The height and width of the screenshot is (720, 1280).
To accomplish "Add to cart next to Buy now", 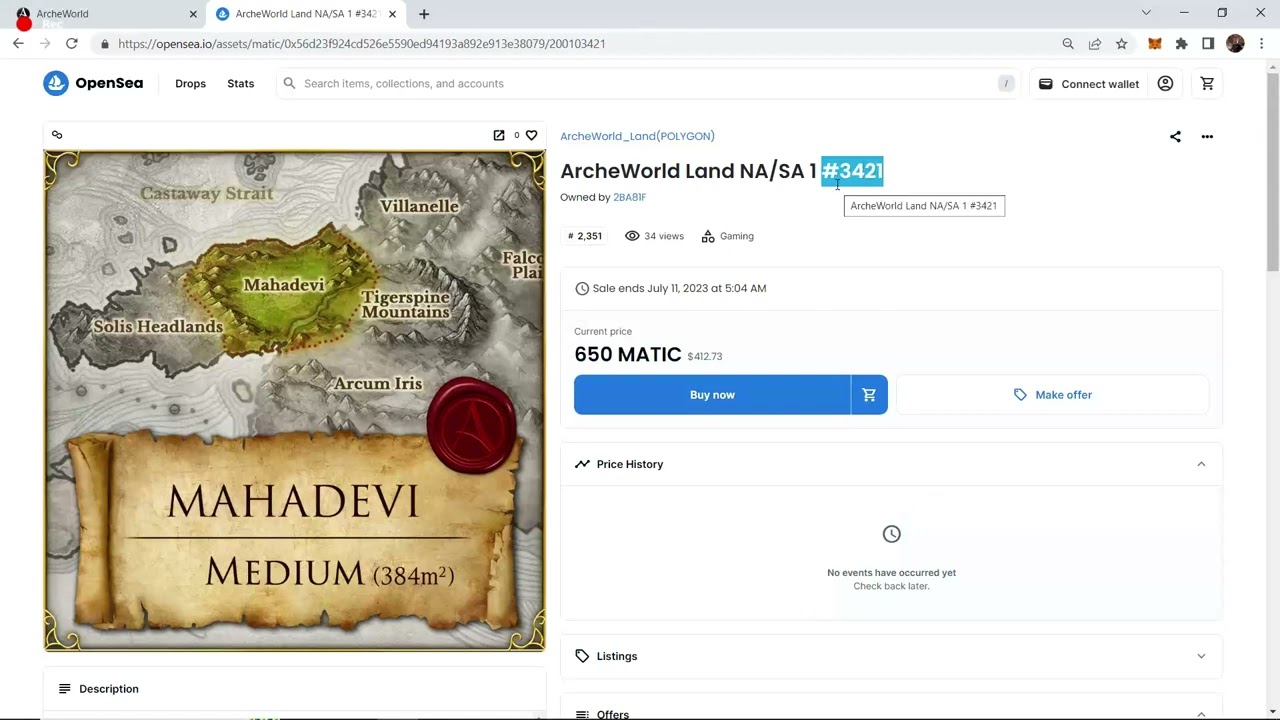I will point(869,395).
